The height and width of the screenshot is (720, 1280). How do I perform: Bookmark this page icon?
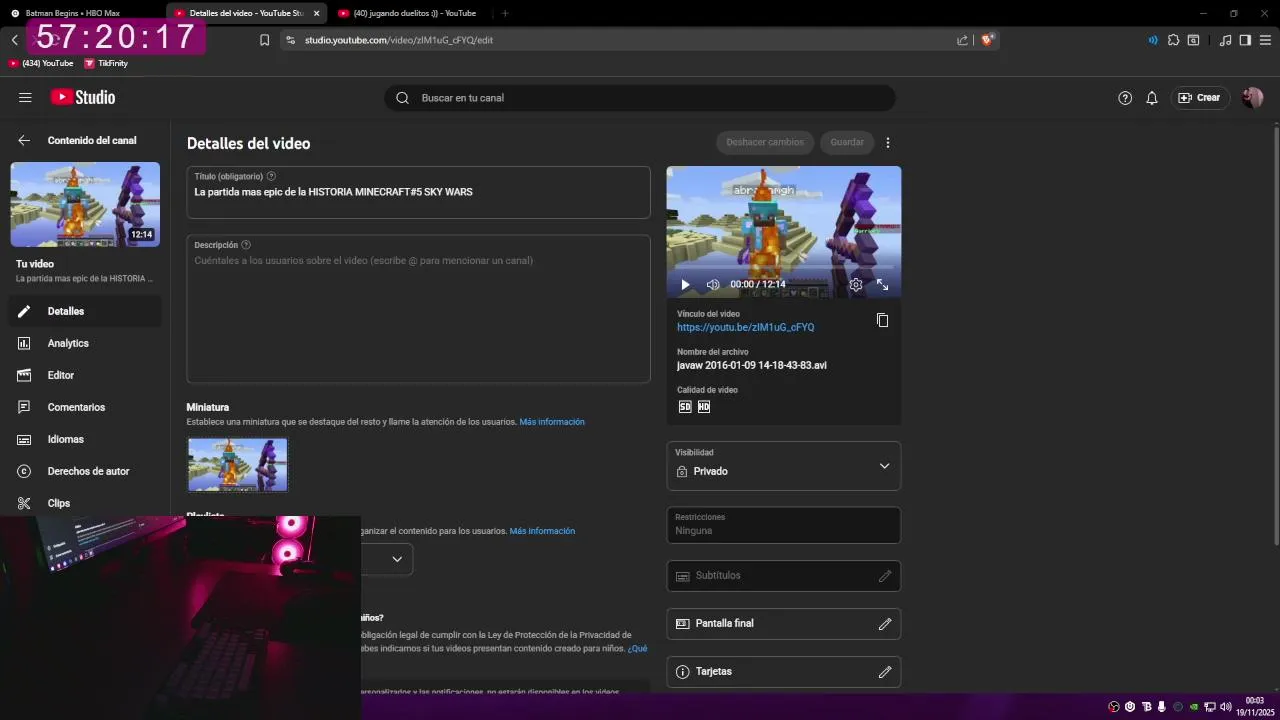pyautogui.click(x=264, y=40)
